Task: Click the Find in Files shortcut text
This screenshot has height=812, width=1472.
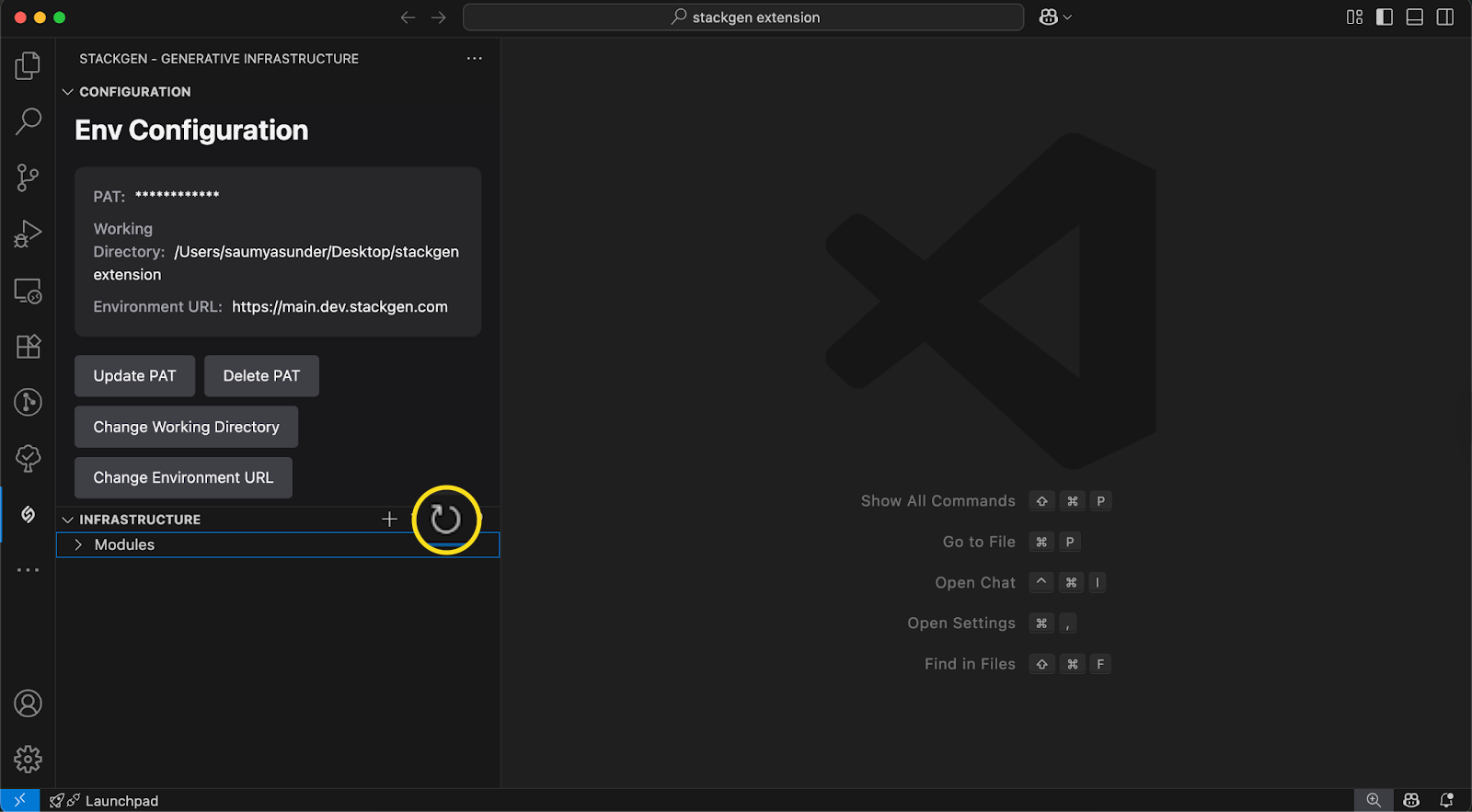Action: [x=970, y=664]
